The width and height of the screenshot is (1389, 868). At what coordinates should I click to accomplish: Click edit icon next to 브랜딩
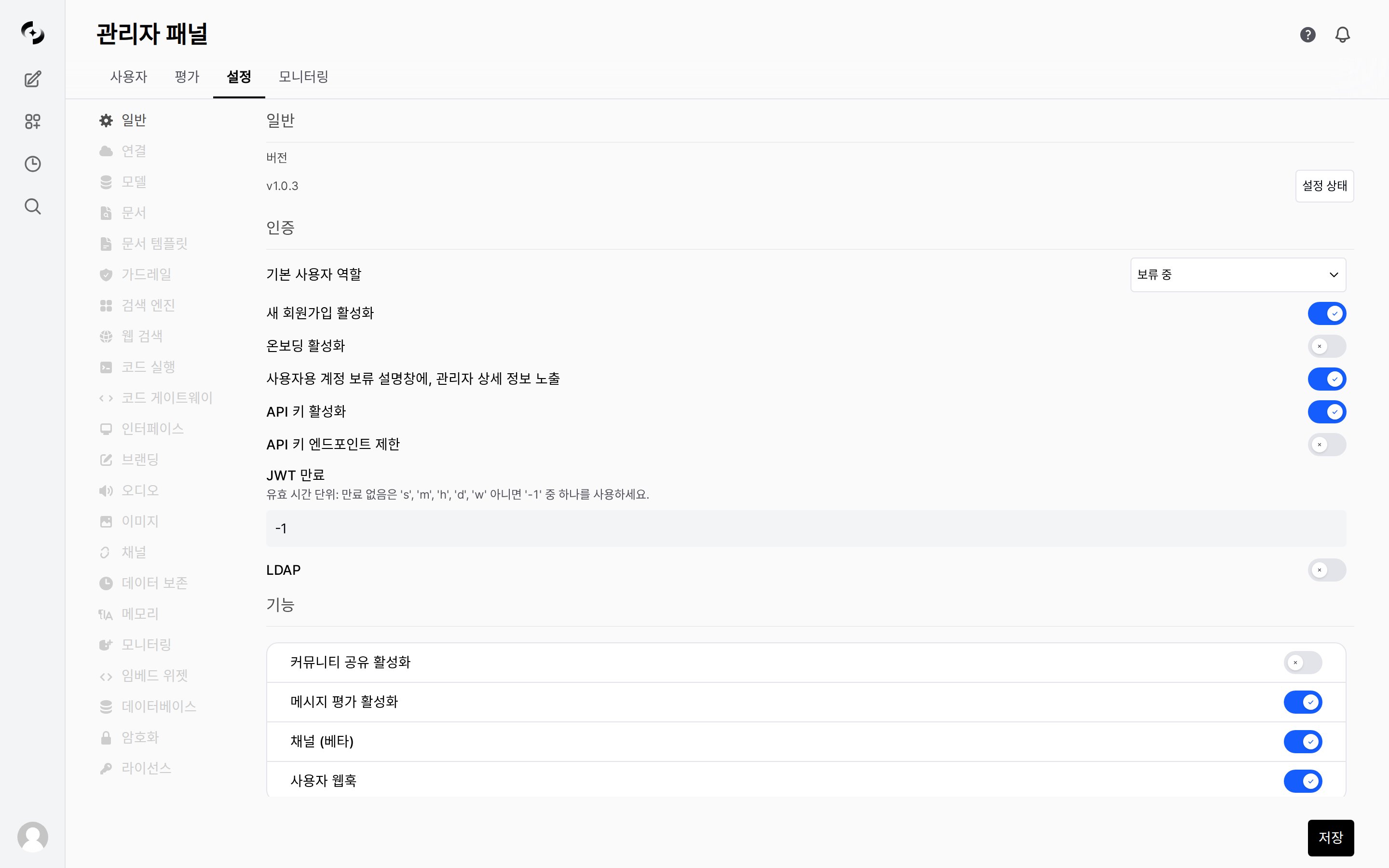tap(106, 460)
